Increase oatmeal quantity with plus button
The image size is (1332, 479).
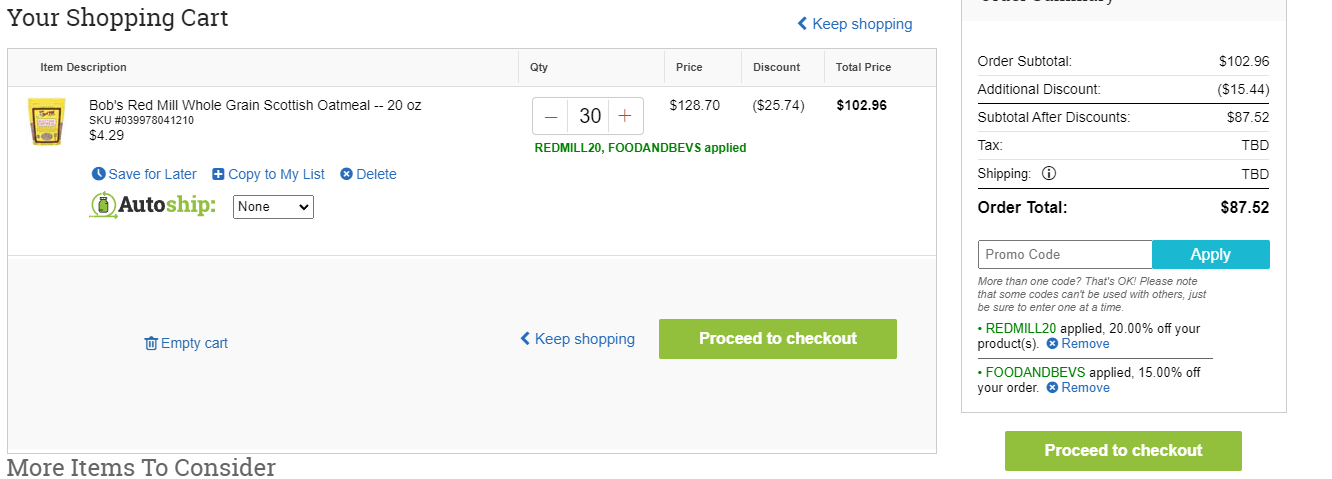[625, 116]
